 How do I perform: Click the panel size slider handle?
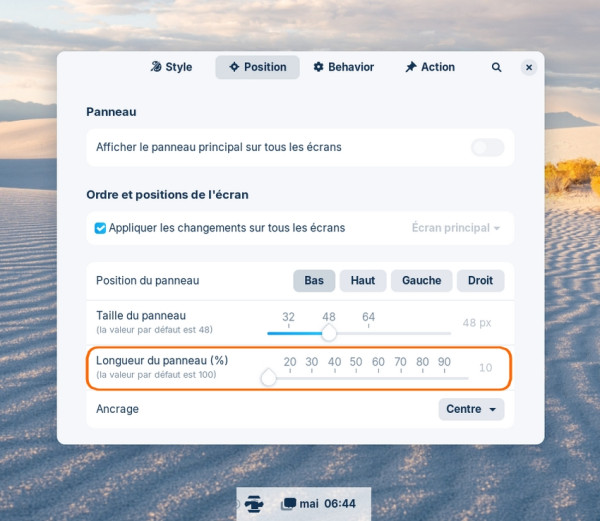click(x=329, y=333)
